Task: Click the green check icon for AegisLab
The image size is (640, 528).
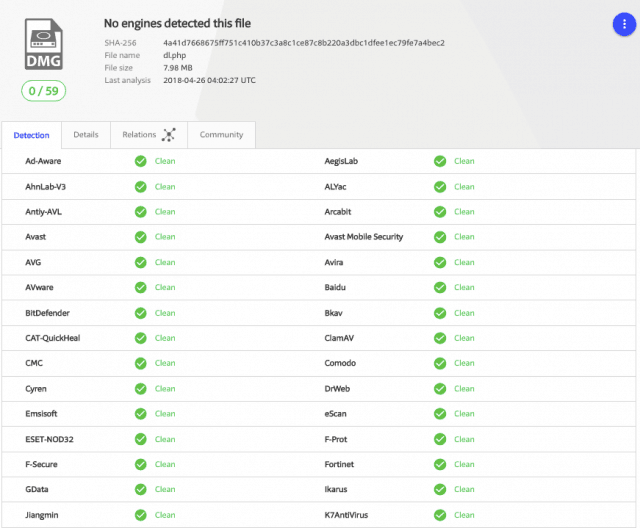Action: click(x=440, y=161)
